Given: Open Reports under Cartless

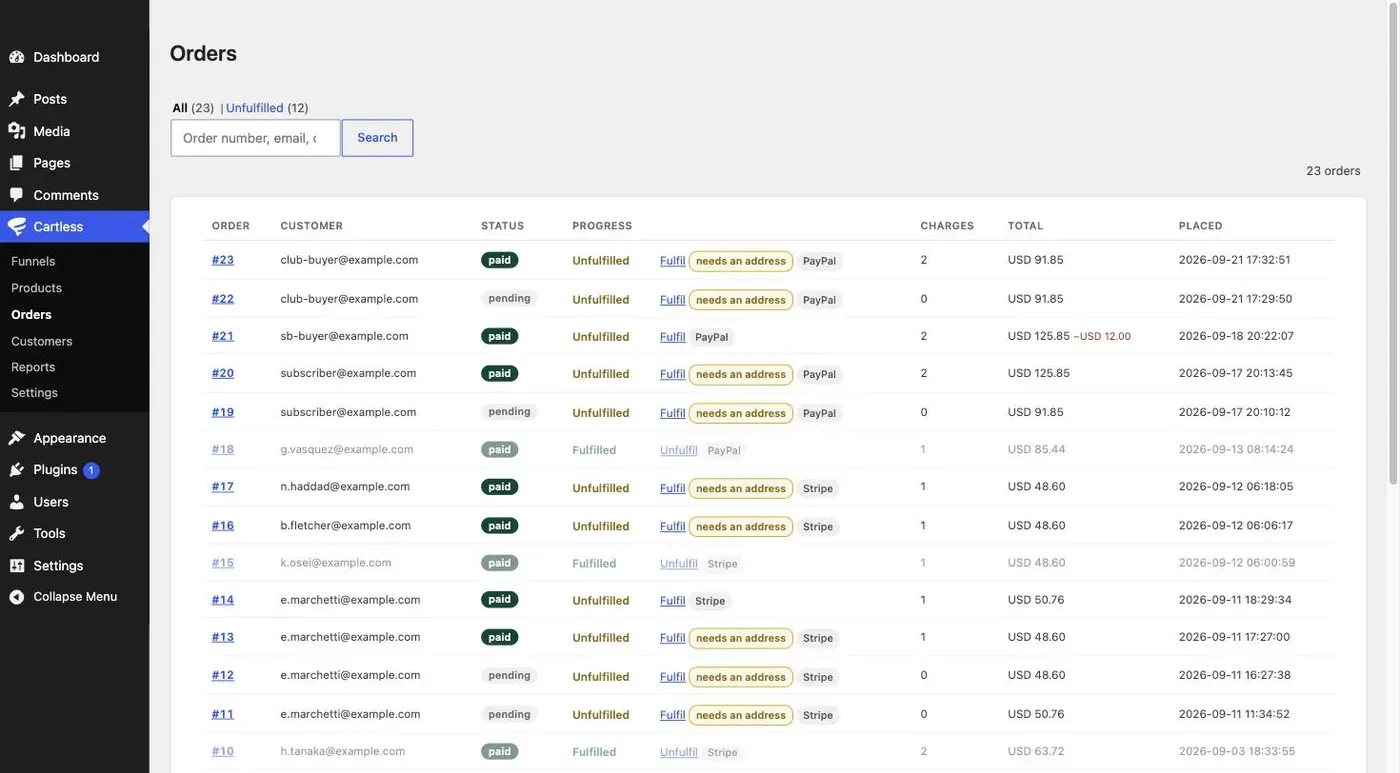Looking at the screenshot, I should [33, 367].
